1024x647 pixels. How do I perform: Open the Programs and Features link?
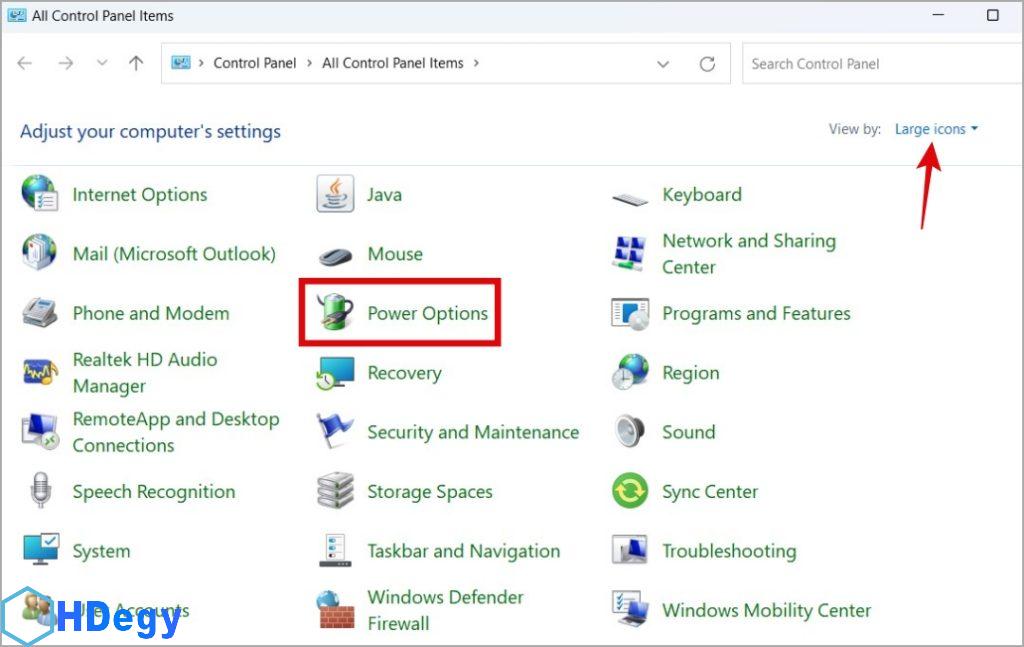pyautogui.click(x=756, y=313)
